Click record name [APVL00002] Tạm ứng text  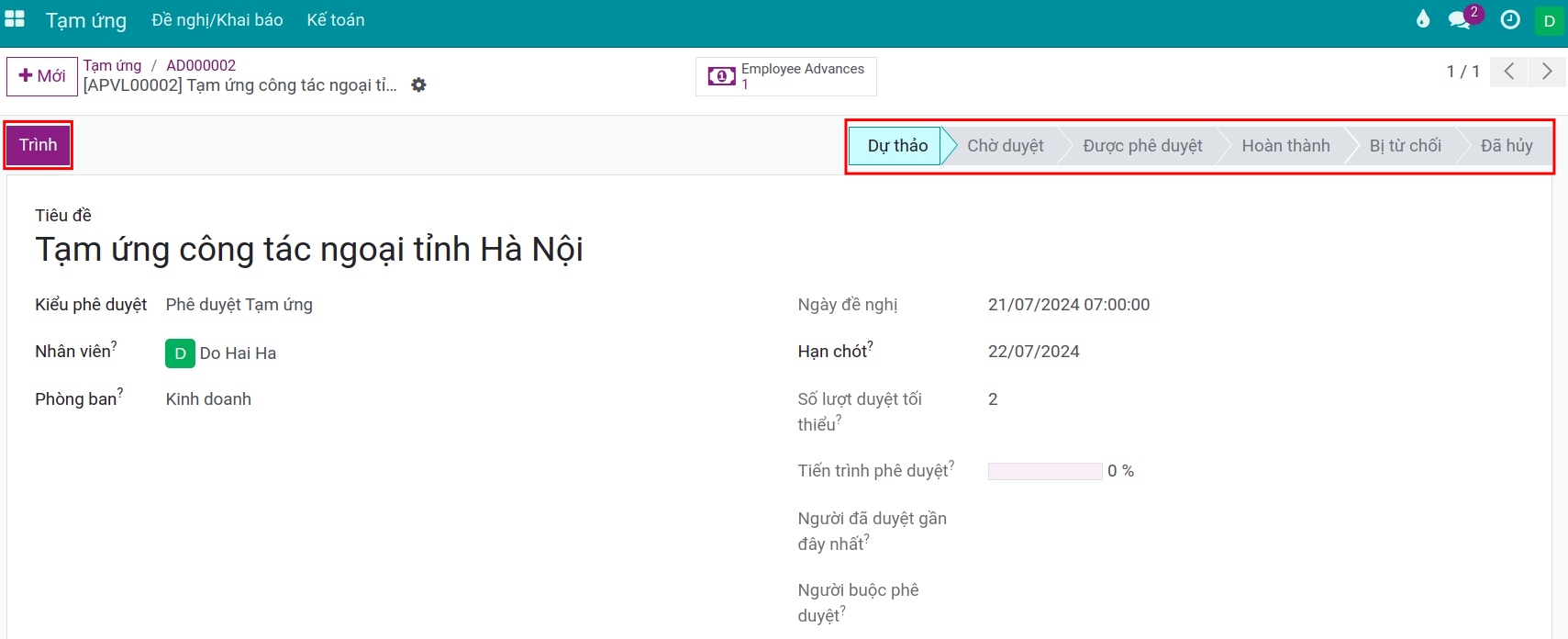[x=240, y=85]
